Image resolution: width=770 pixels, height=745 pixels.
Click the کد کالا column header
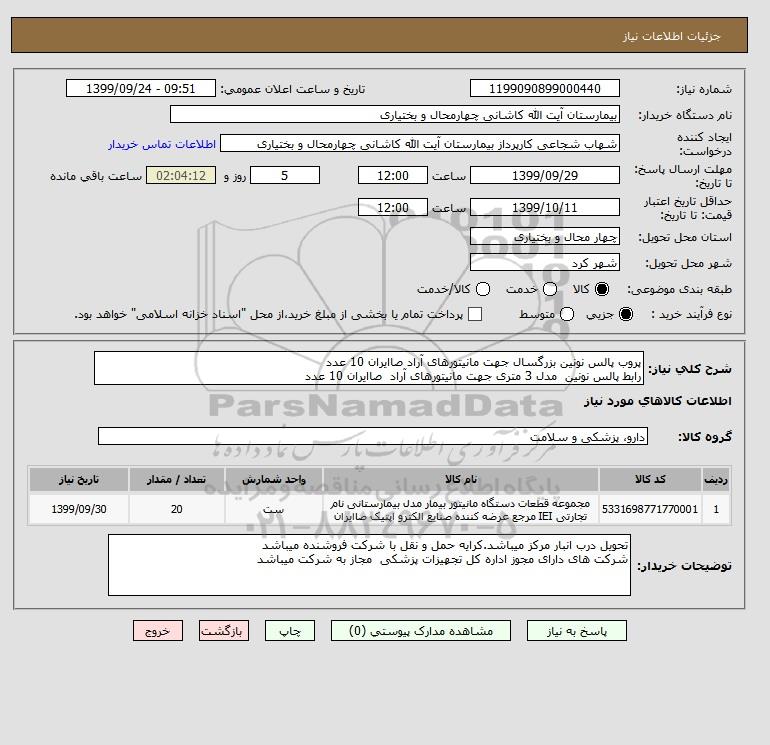click(650, 479)
